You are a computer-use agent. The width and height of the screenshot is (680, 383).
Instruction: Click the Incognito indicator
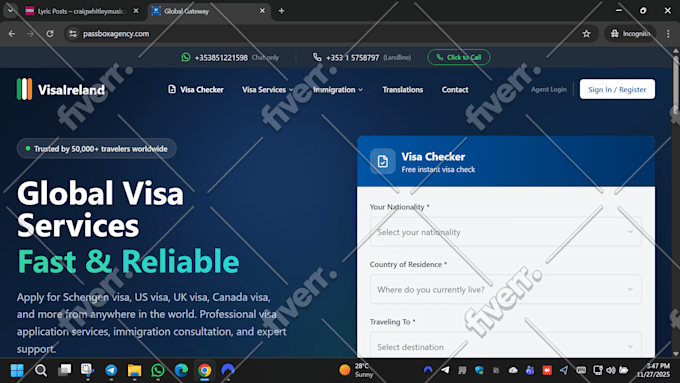click(x=630, y=33)
